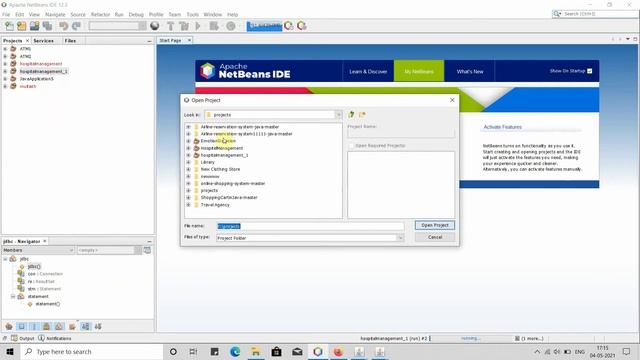Click the Navigator filter icon beside the empty combo
This screenshot has height=360, width=640.
coord(147,250)
